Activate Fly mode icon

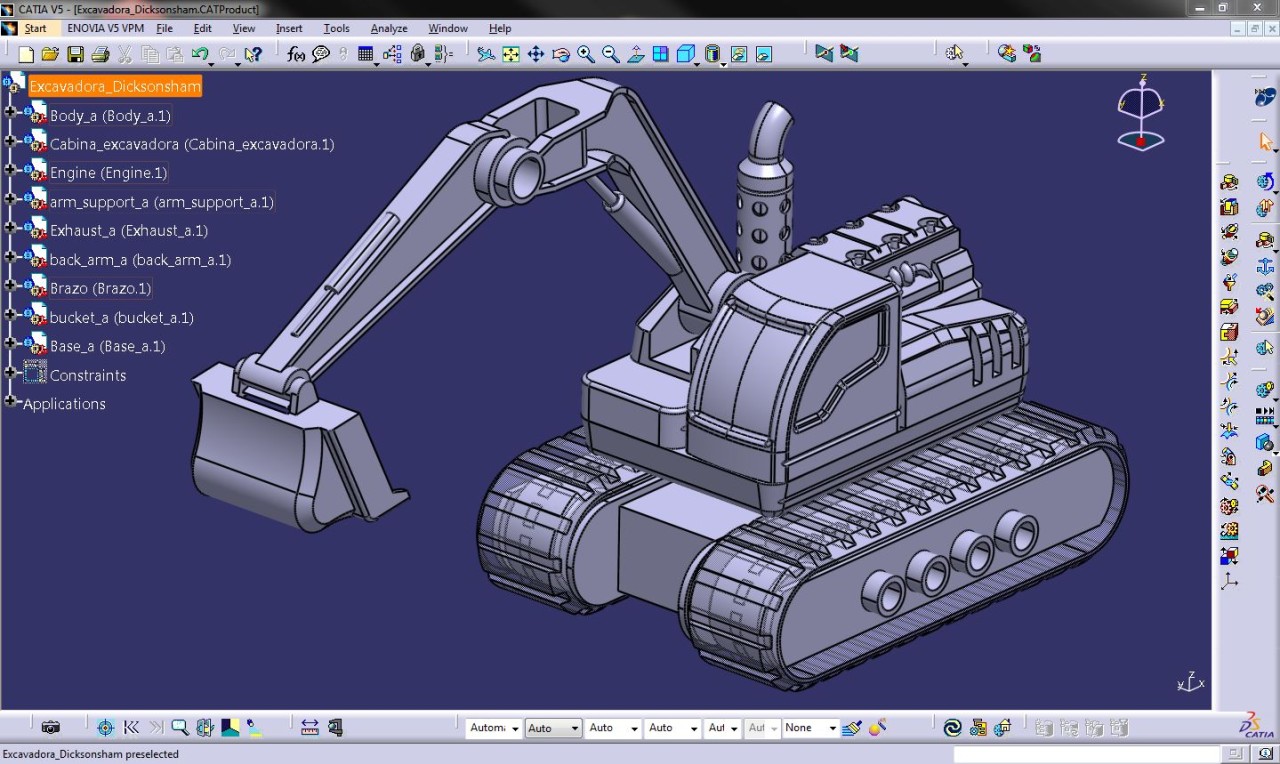(486, 54)
